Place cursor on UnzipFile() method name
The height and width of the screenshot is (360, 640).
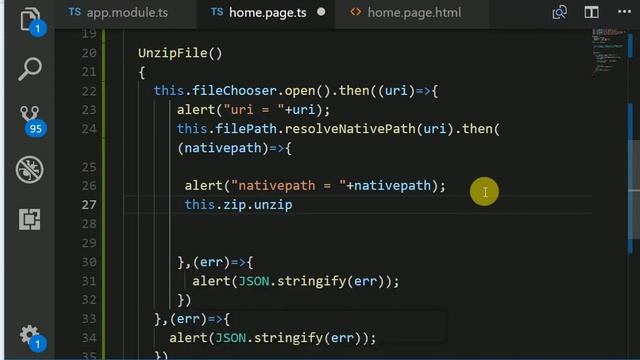point(180,53)
